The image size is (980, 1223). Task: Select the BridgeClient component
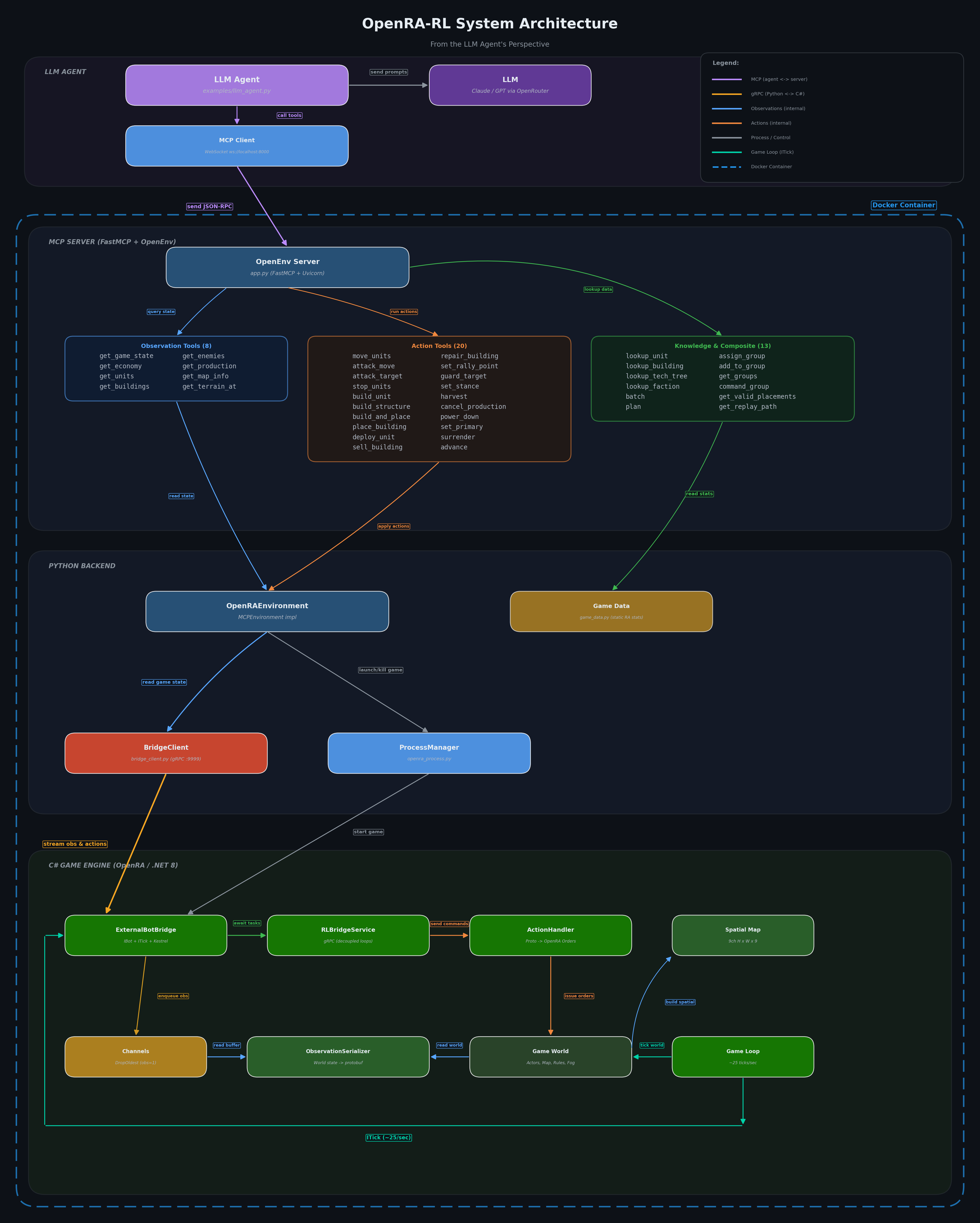(166, 753)
